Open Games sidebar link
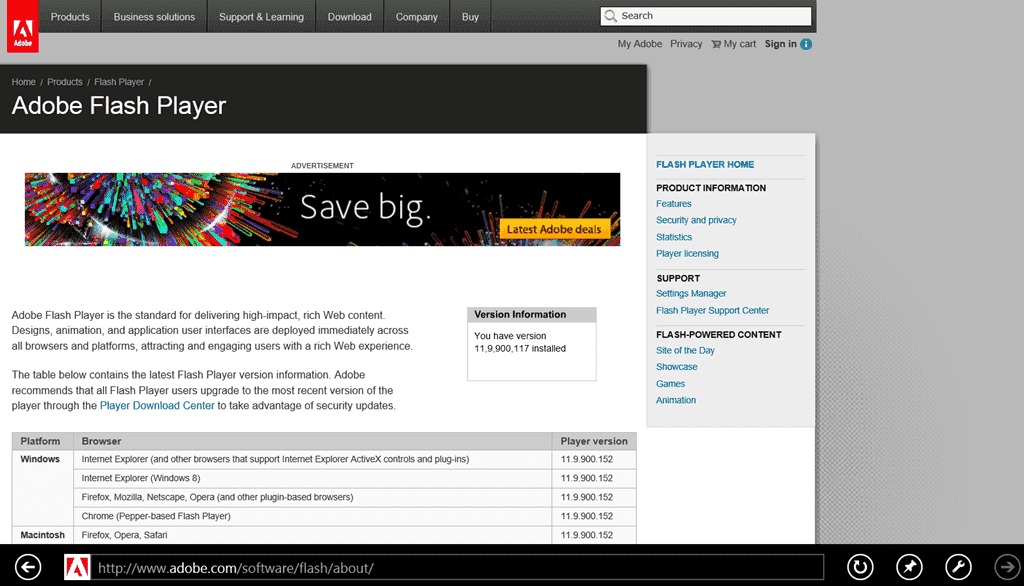The width and height of the screenshot is (1024, 586). (670, 383)
